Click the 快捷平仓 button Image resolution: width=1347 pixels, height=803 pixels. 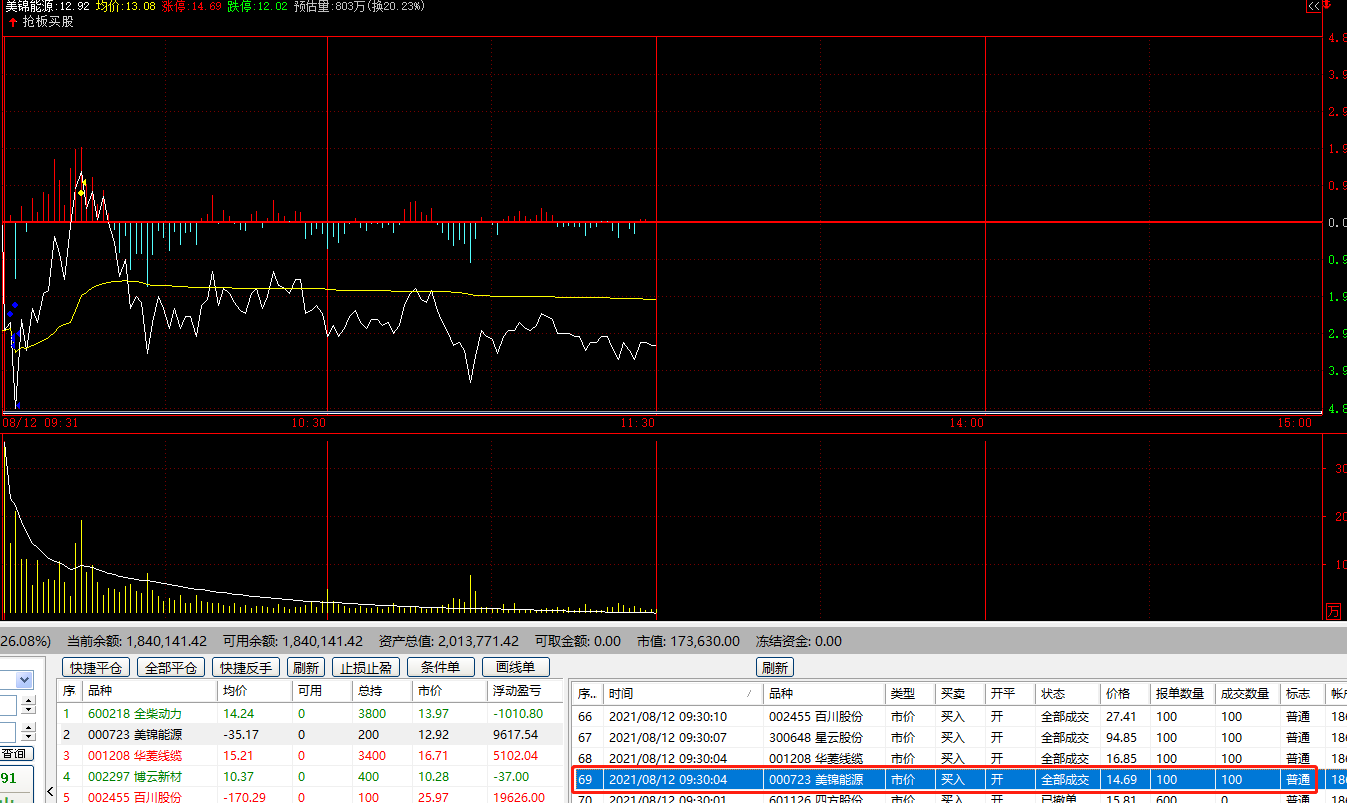pos(95,668)
